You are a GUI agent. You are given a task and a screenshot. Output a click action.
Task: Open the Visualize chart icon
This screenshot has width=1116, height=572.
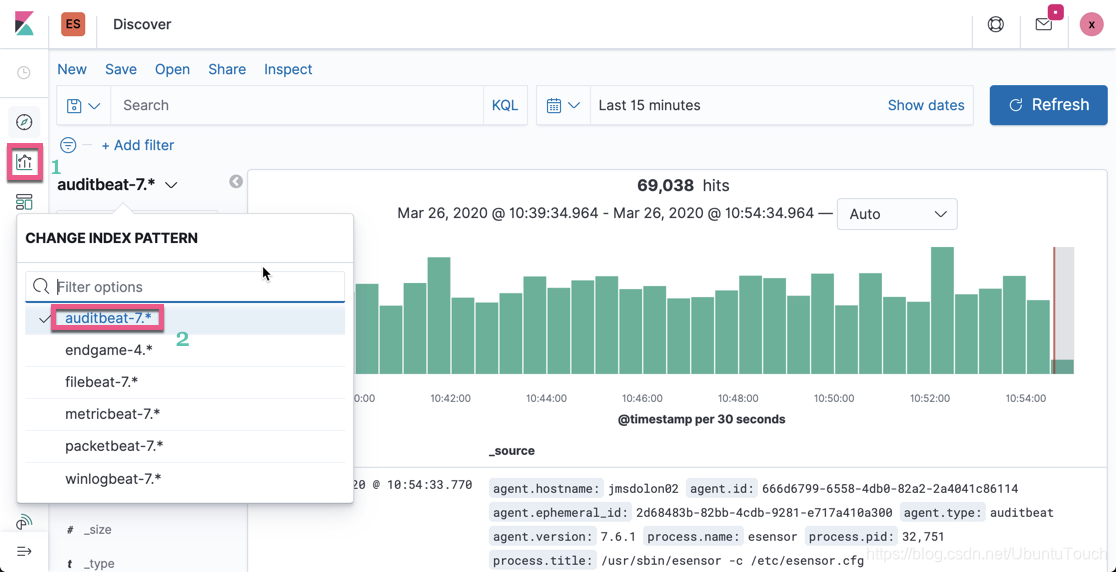point(24,161)
